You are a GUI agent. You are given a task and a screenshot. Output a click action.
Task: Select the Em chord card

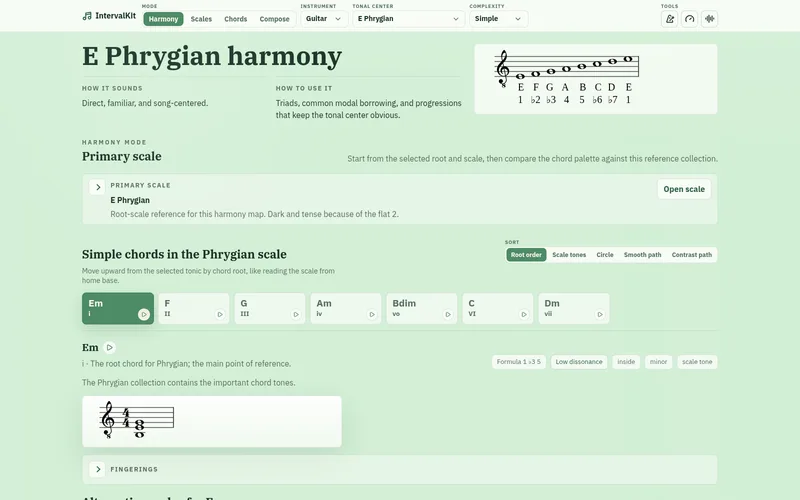click(118, 308)
